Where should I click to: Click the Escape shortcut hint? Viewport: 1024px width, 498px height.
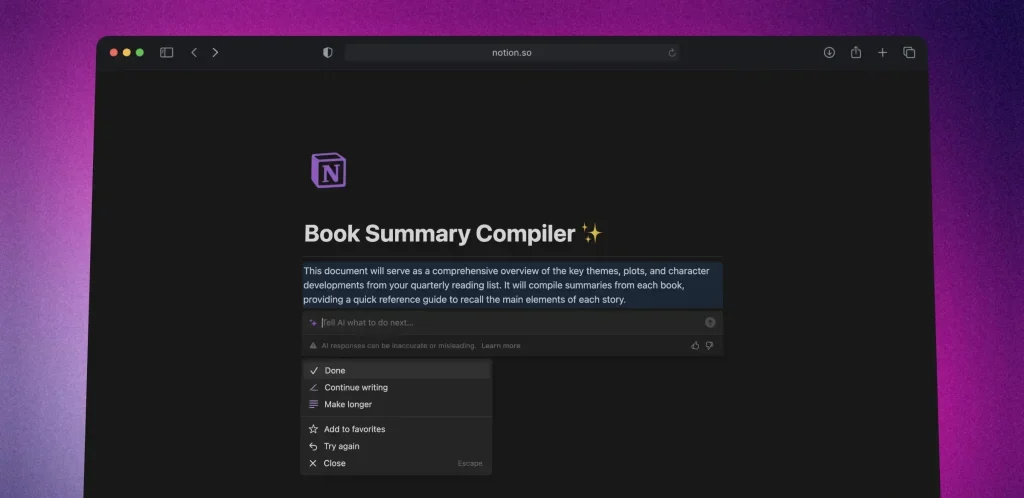470,463
